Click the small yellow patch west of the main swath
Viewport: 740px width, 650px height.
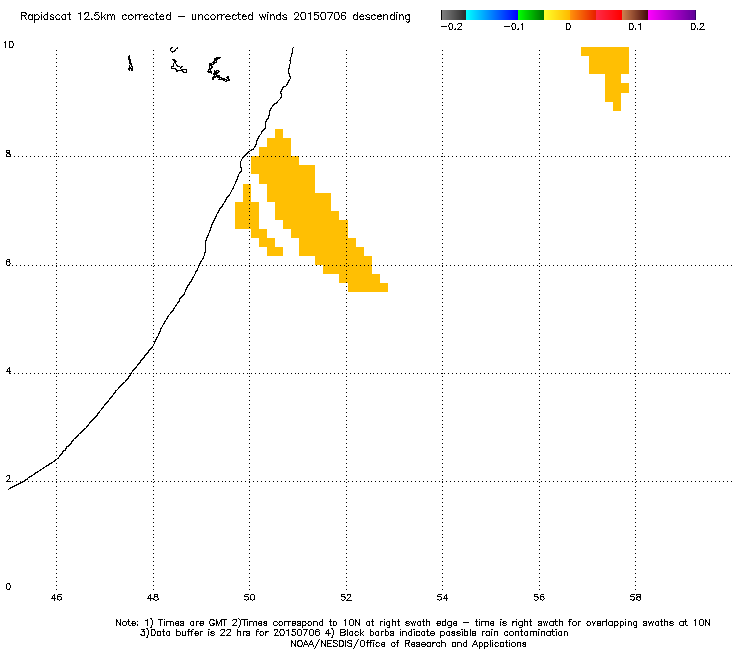point(247,215)
